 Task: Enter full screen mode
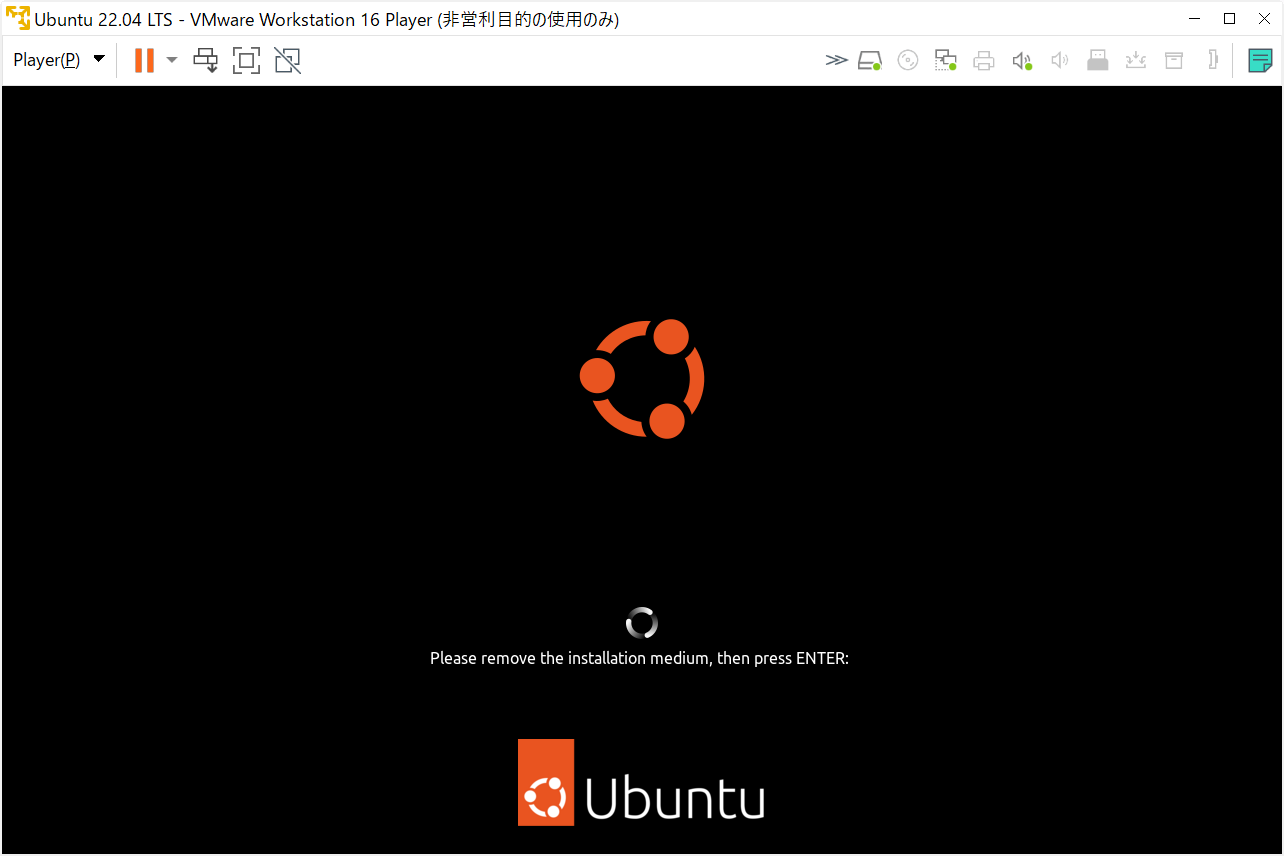246,61
